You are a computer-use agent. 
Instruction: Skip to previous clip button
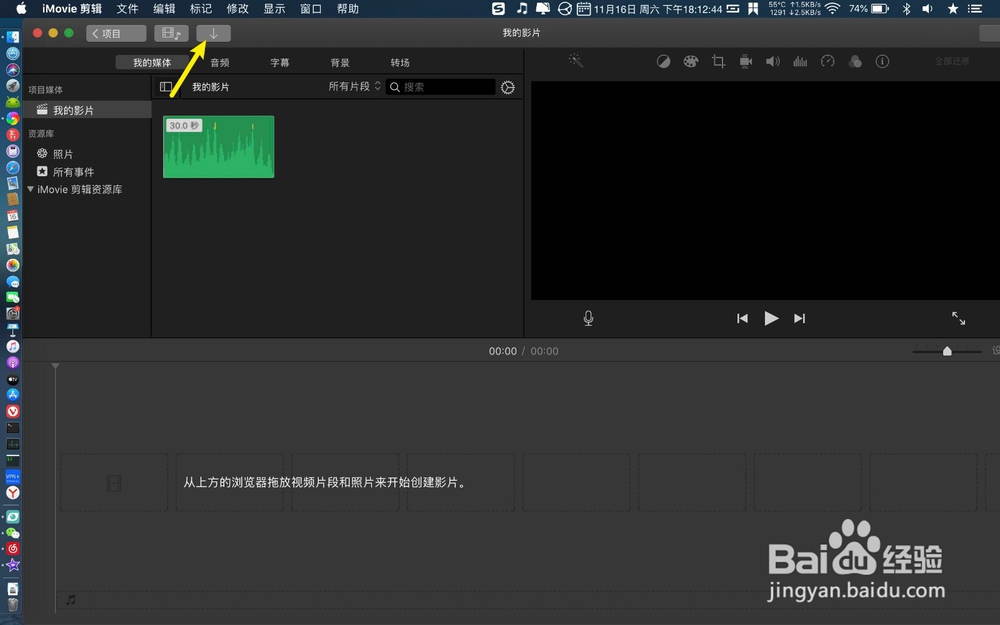point(742,318)
